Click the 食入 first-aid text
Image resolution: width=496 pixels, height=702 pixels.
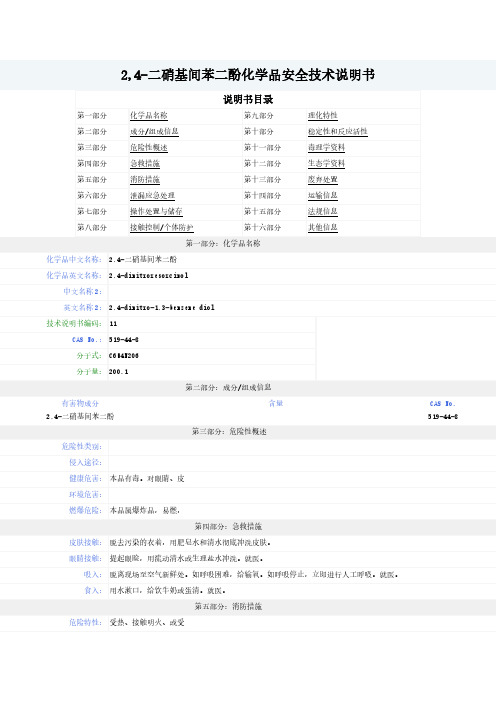167,591
